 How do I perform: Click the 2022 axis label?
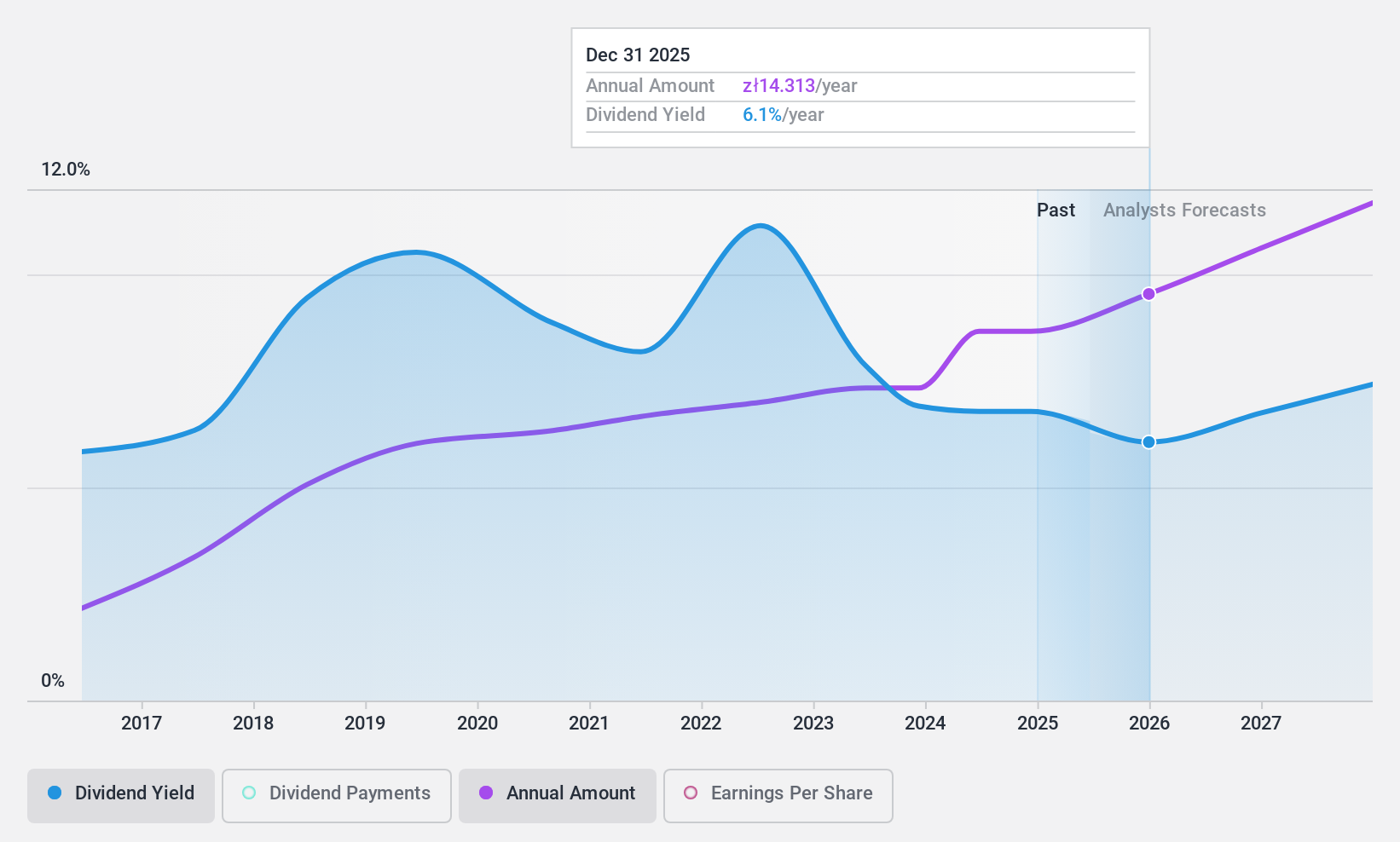click(701, 724)
